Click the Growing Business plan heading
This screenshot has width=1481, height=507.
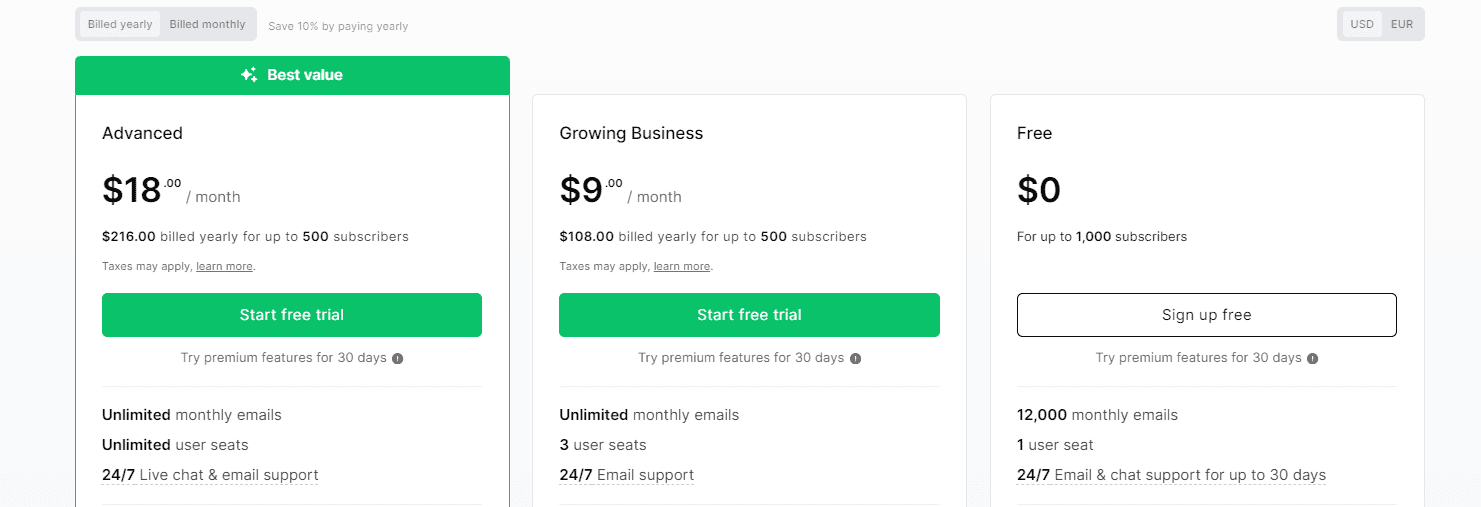(631, 133)
